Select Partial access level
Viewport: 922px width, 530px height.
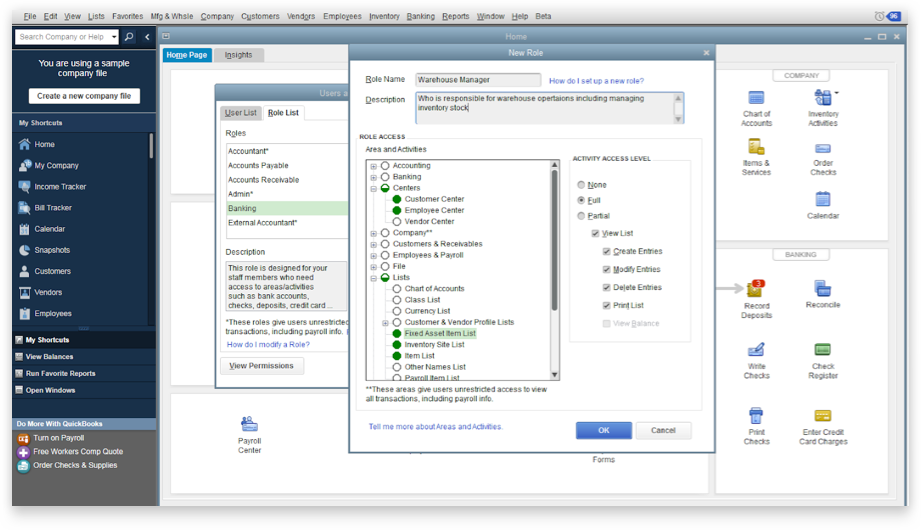point(581,216)
